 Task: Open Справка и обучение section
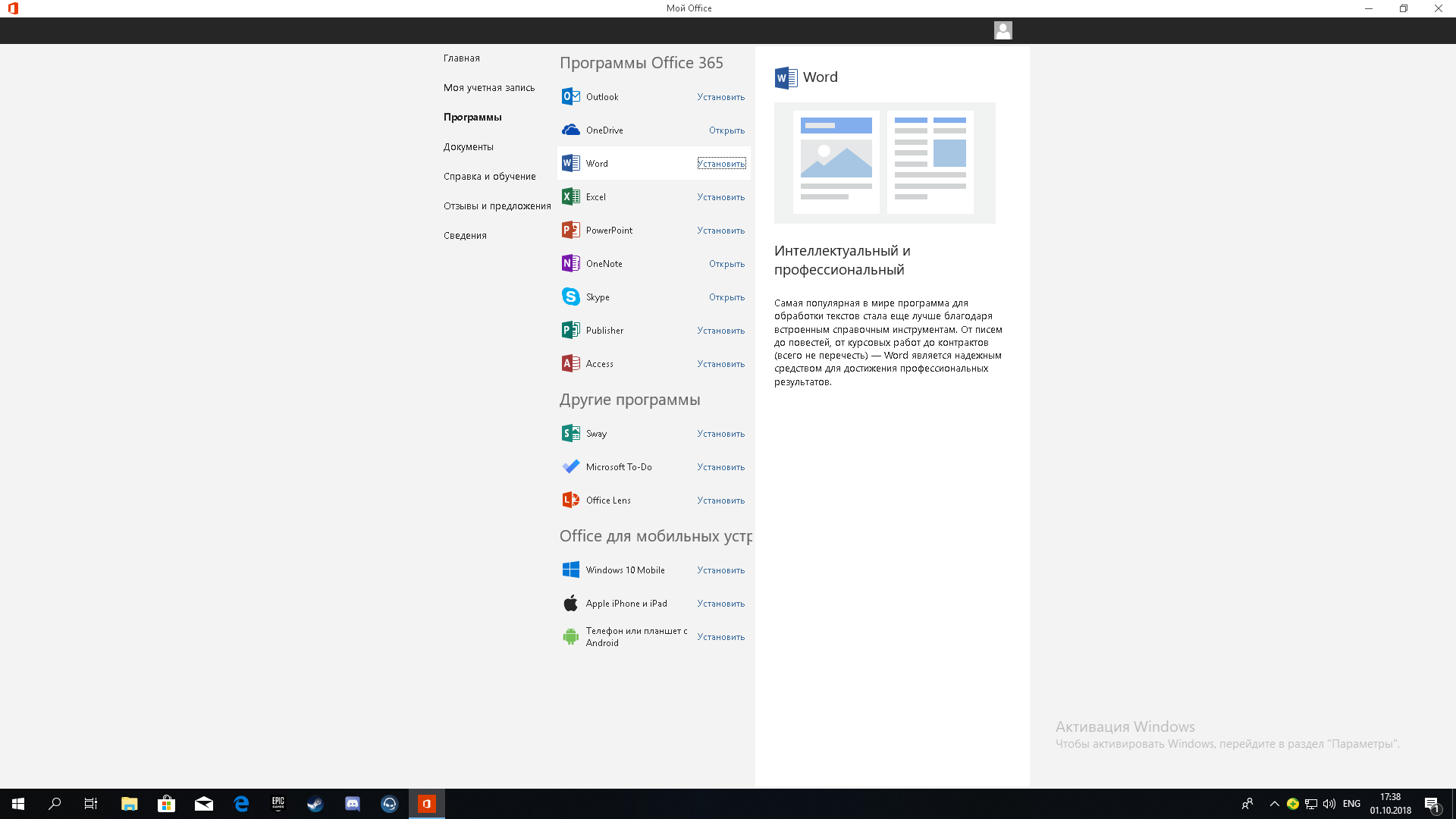click(x=490, y=177)
